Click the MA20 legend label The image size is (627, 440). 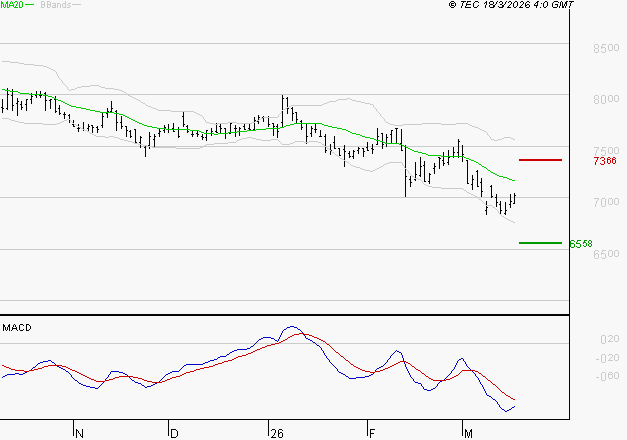[x=12, y=5]
